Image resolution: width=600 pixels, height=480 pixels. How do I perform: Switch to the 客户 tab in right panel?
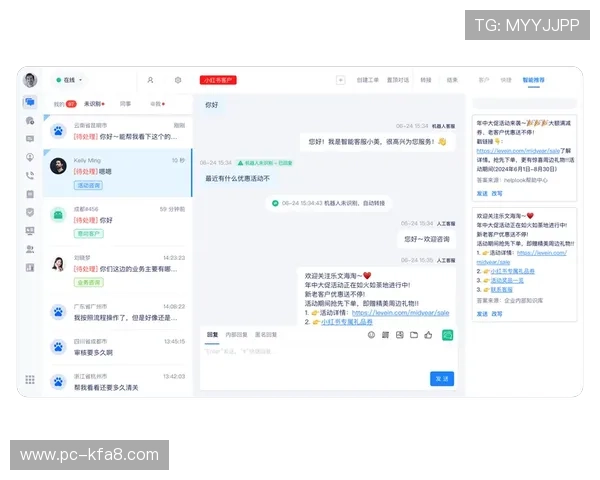click(x=484, y=80)
